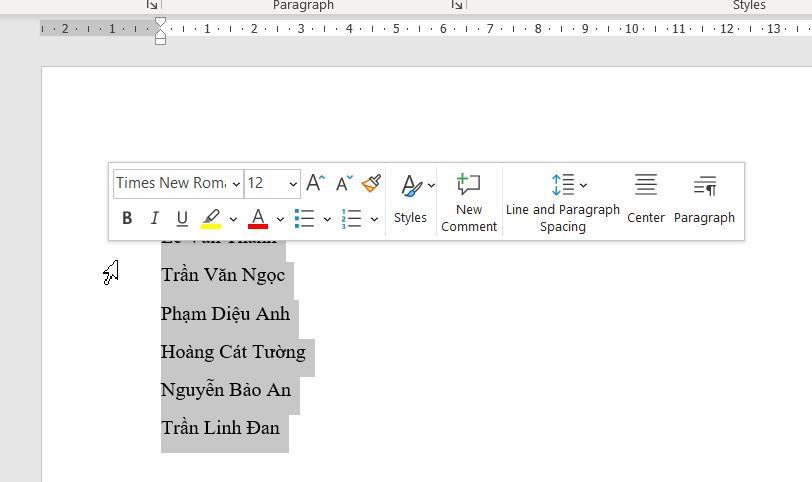Click the text Hoàng Cát Tường
The height and width of the screenshot is (482, 812).
click(233, 352)
